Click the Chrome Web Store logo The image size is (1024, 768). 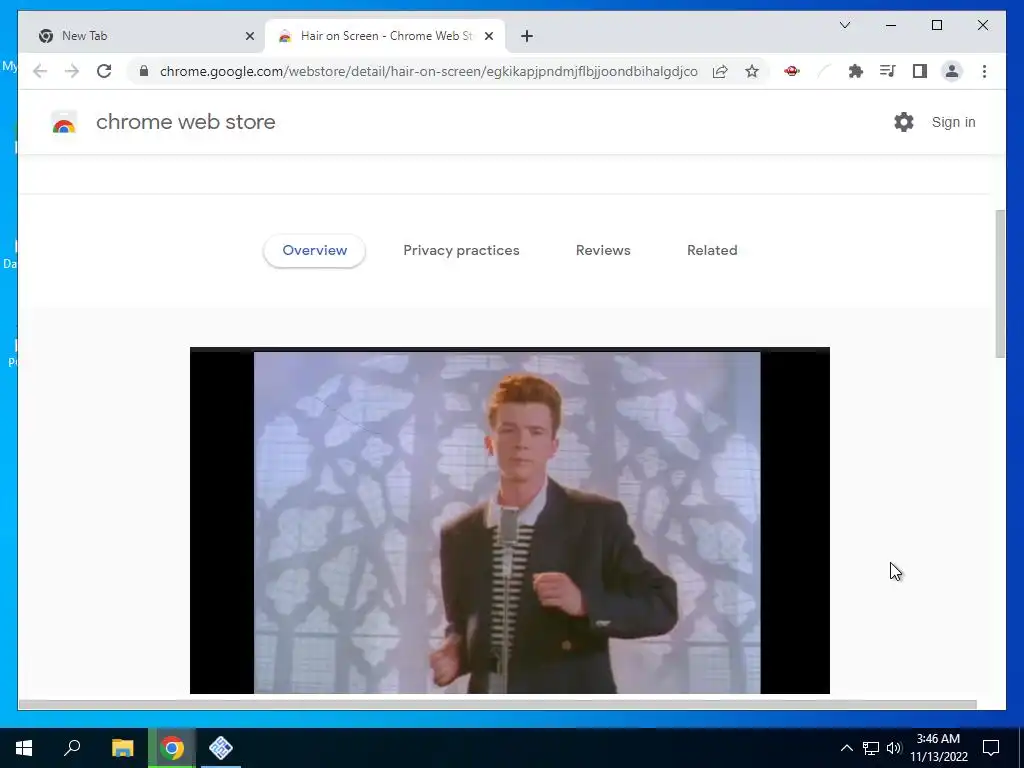click(x=64, y=122)
